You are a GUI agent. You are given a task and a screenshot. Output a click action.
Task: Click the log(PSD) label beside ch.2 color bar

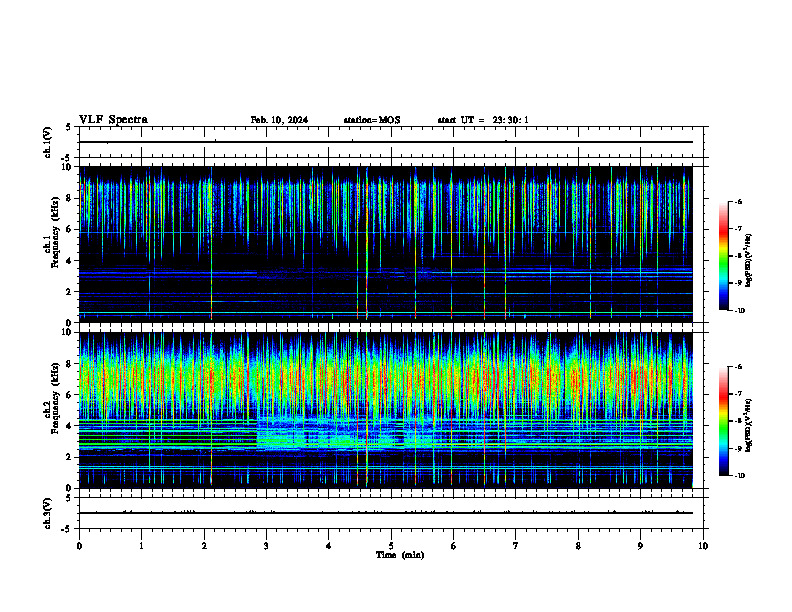point(749,425)
